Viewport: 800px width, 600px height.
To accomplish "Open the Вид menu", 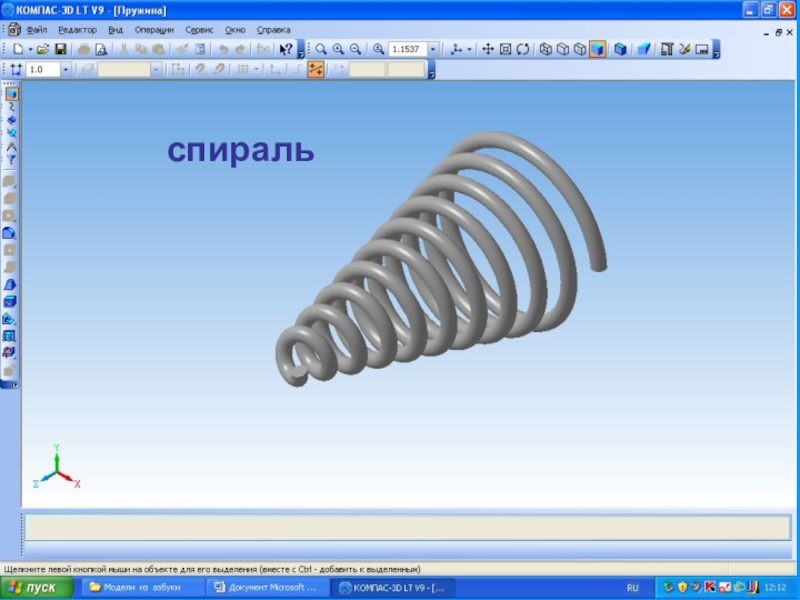I will [116, 30].
